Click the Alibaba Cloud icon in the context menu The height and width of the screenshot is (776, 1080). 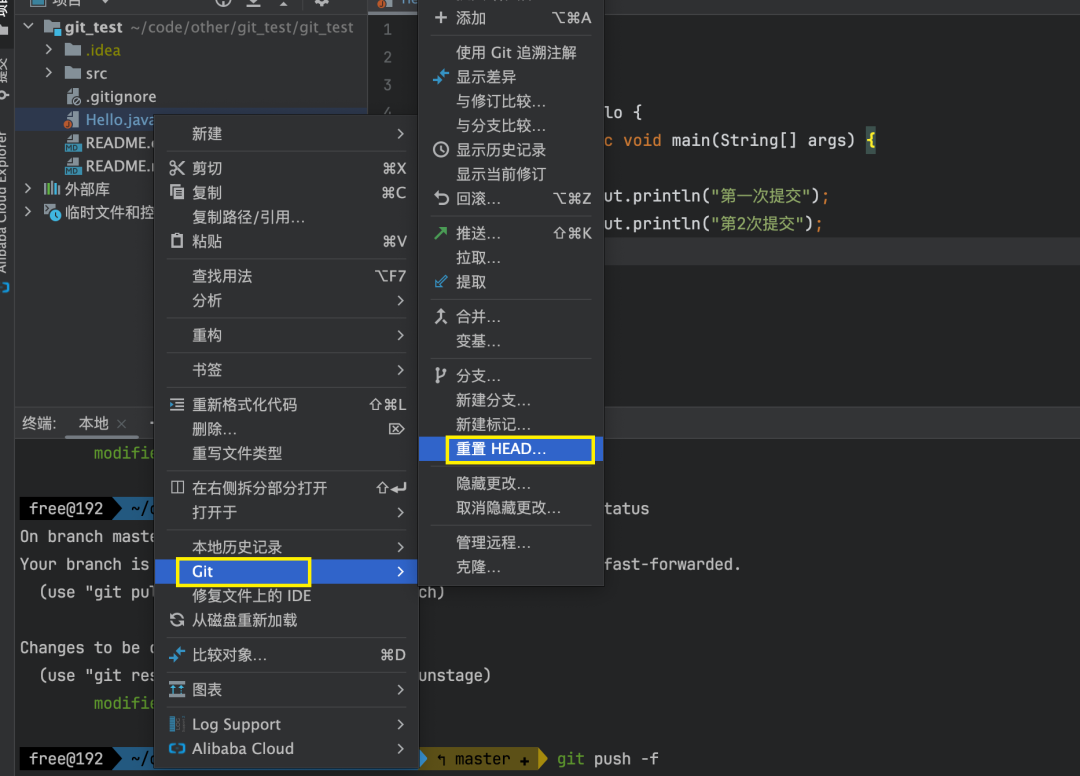[x=177, y=748]
